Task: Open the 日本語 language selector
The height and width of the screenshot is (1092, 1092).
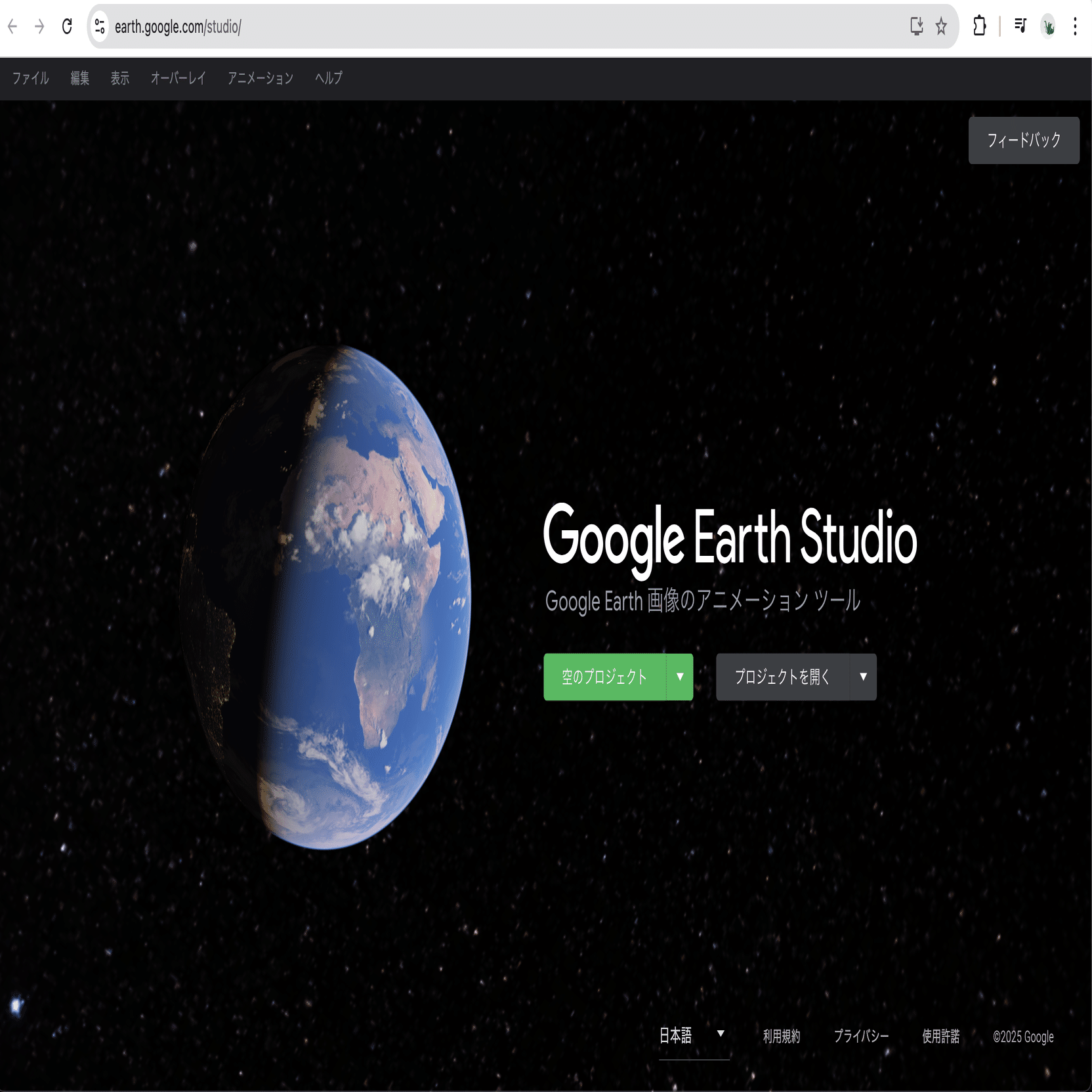Action: coord(694,1036)
